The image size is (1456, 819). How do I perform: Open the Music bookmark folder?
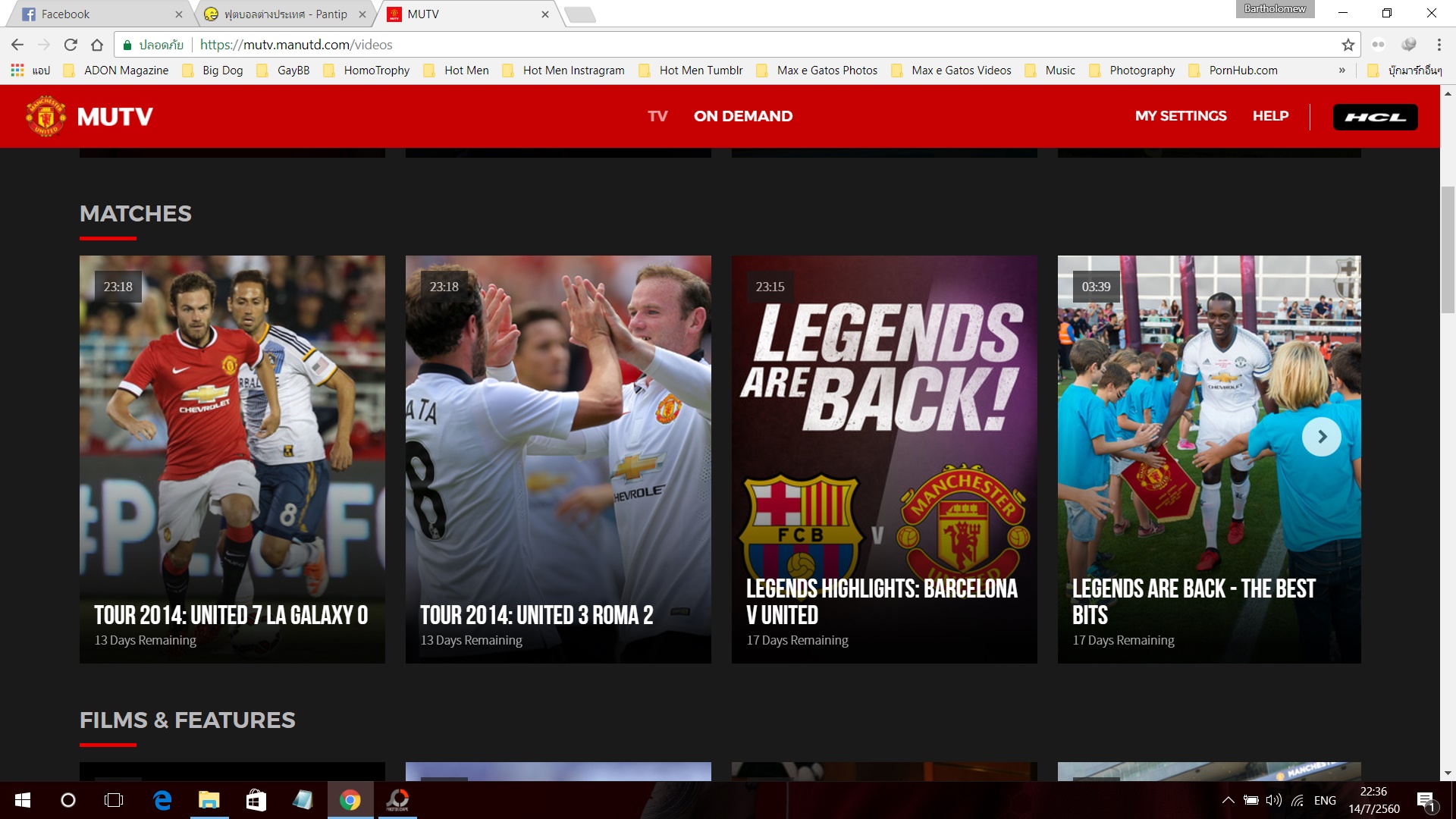pos(1050,71)
